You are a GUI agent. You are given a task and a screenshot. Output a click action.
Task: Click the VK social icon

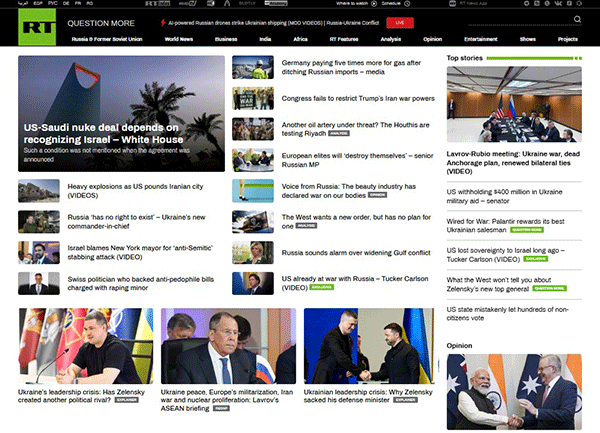tap(558, 3)
